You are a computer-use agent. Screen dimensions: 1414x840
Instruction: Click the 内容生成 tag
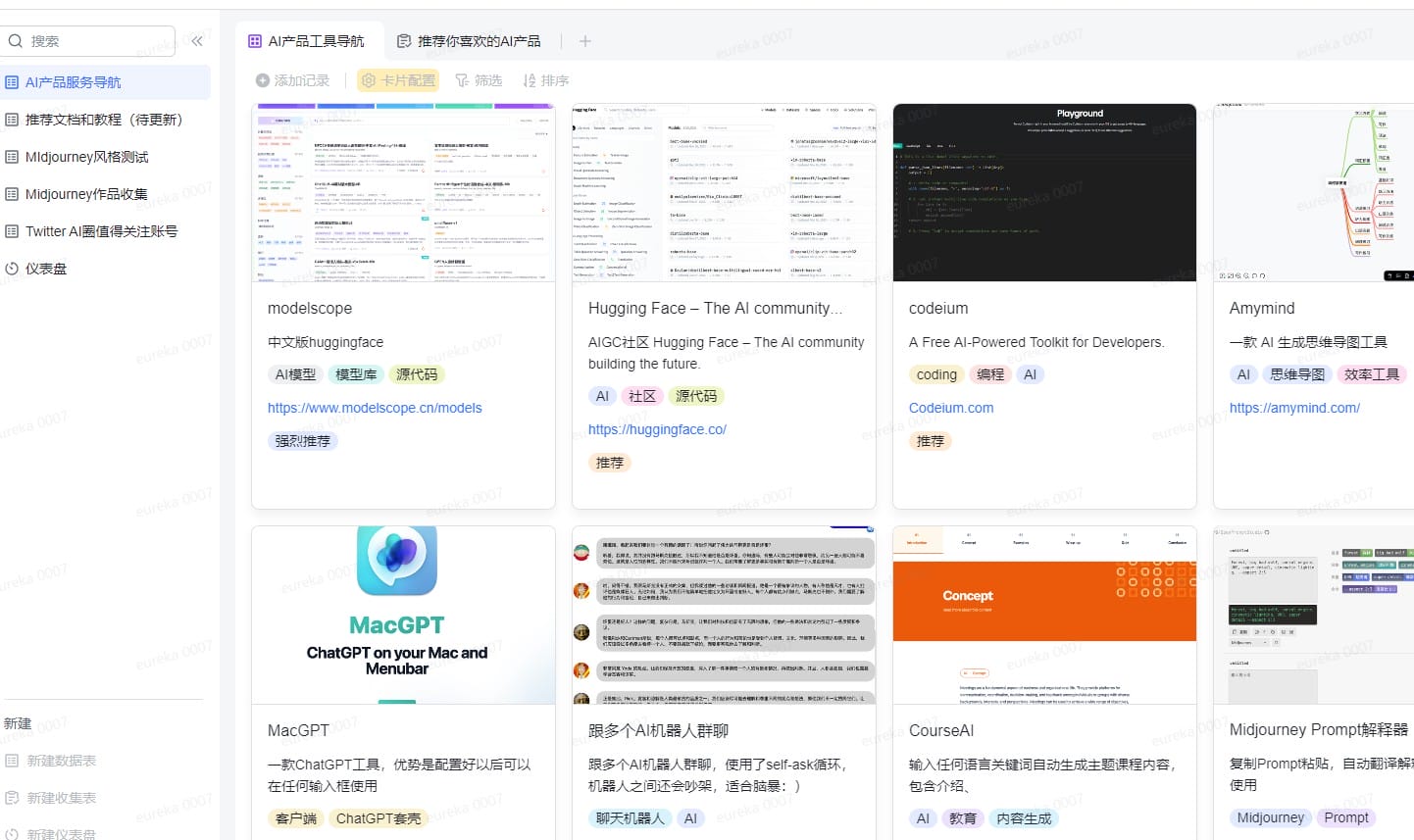point(1024,818)
